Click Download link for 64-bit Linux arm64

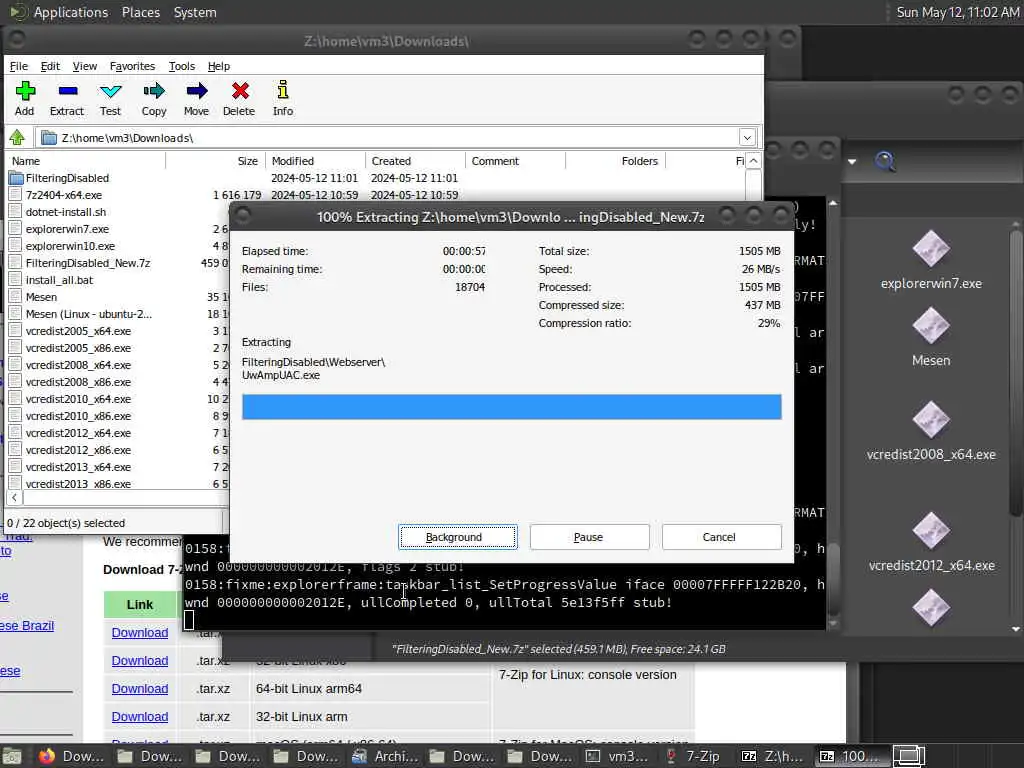coord(140,688)
